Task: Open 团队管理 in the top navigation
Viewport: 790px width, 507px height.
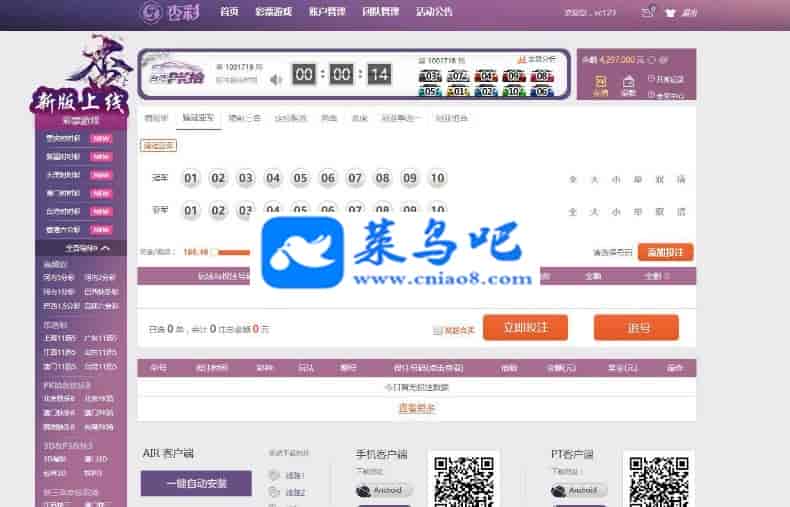Action: click(380, 12)
